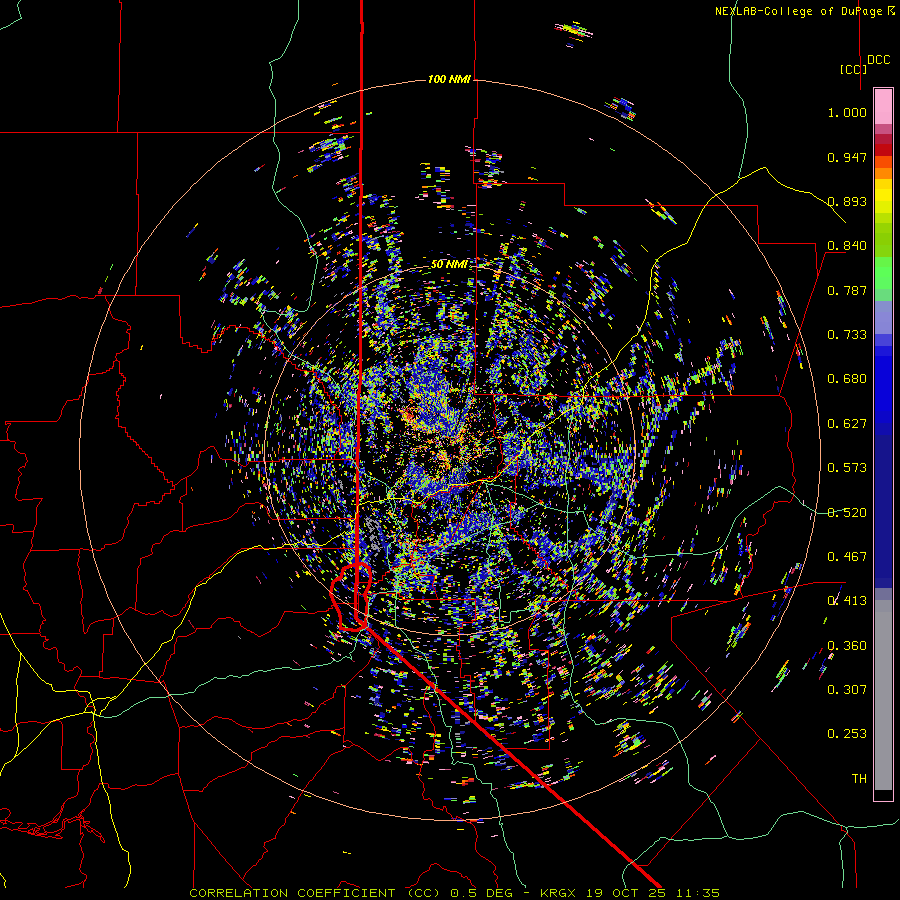Click the 0.733 scale value
This screenshot has width=900, height=900.
tap(847, 335)
